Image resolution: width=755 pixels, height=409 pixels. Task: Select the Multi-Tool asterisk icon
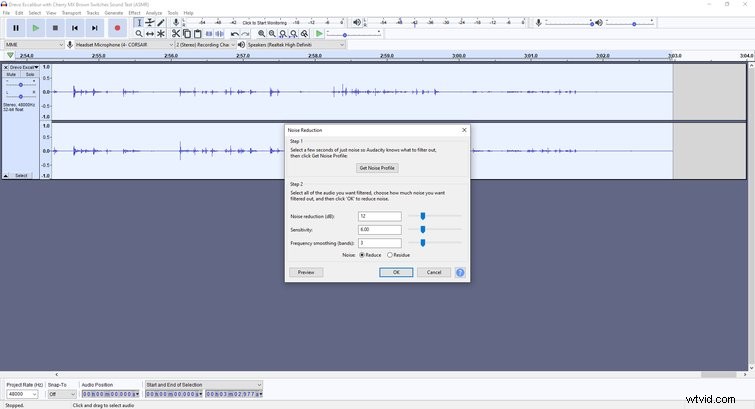(161, 34)
